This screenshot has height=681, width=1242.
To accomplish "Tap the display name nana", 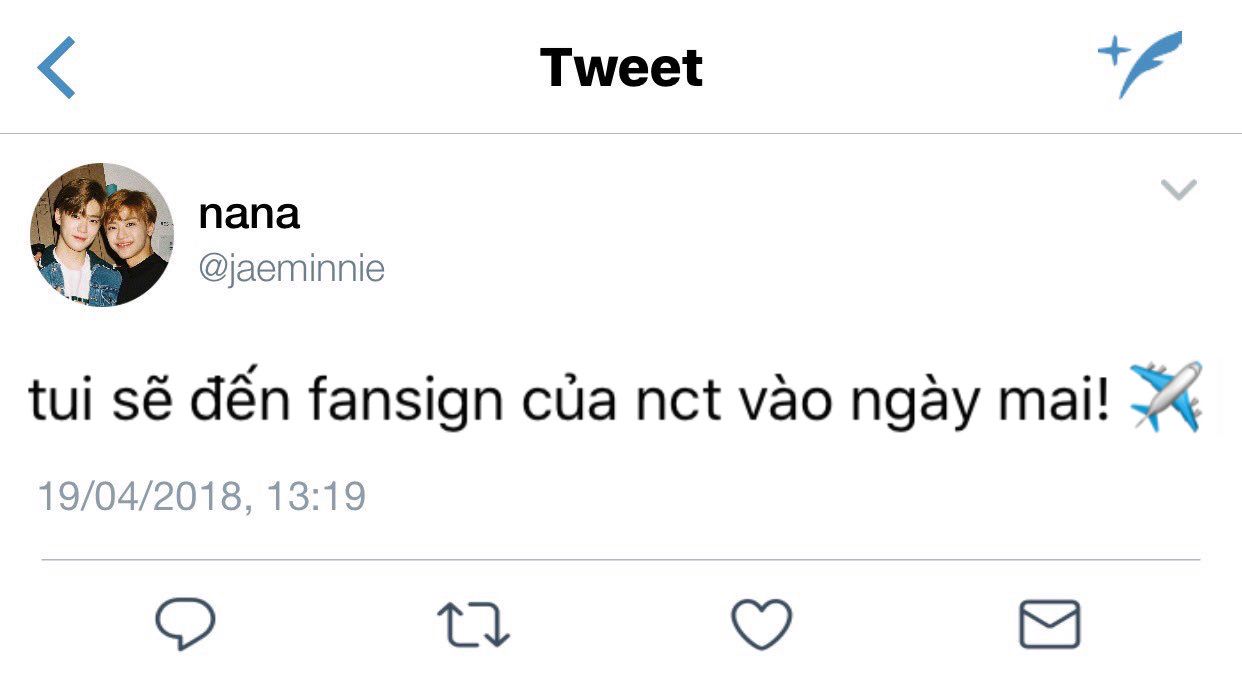I will [x=249, y=213].
